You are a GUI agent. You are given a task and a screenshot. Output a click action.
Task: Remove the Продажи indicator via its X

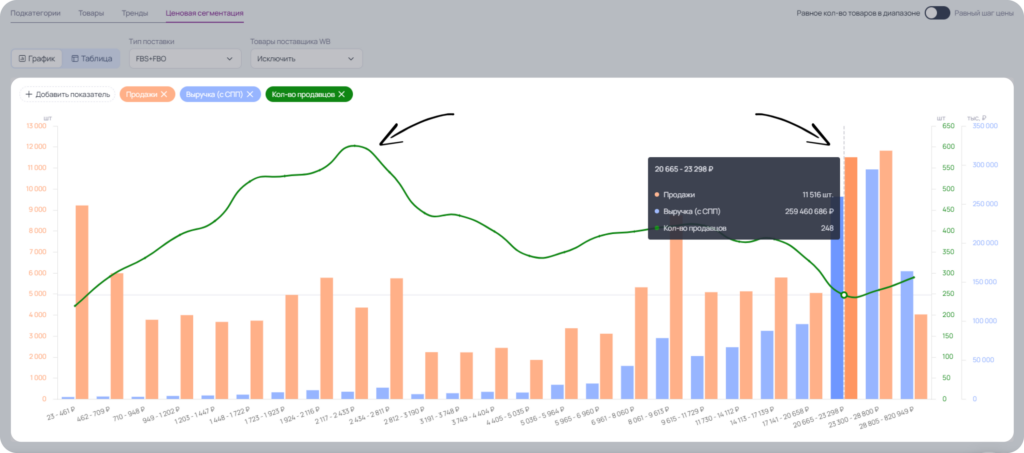pyautogui.click(x=164, y=95)
